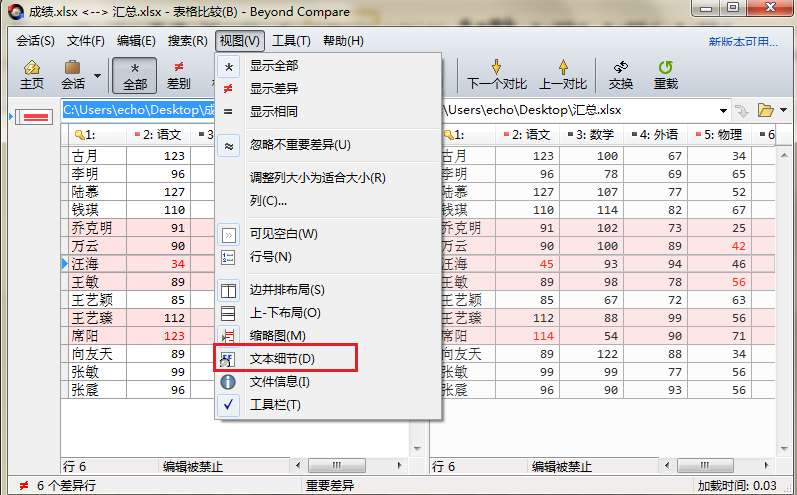
Task: Select 显示差异 in the View menu
Action: point(328,88)
